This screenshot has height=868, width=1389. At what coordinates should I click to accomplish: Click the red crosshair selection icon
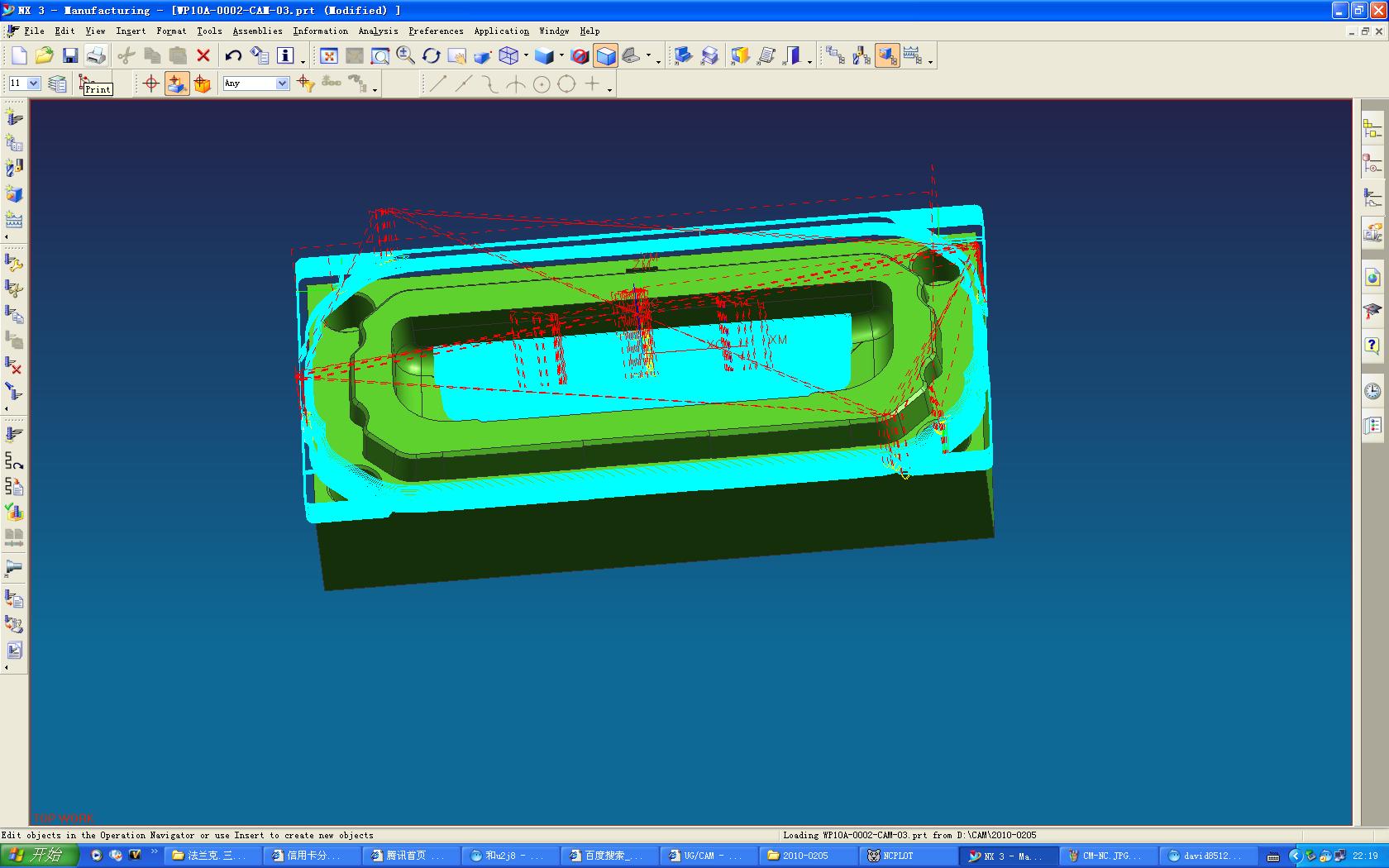(x=151, y=83)
